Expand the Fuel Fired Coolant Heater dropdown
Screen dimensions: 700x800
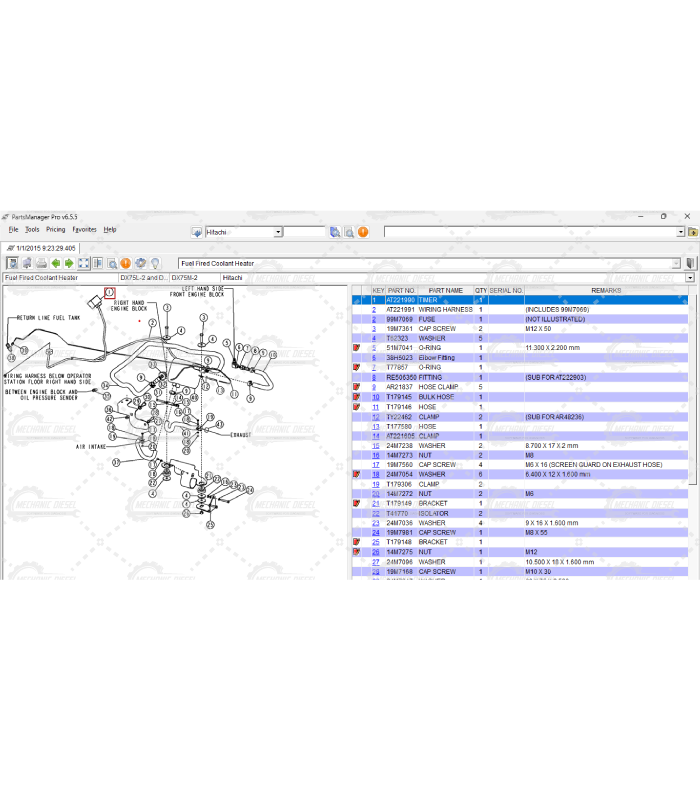(676, 264)
